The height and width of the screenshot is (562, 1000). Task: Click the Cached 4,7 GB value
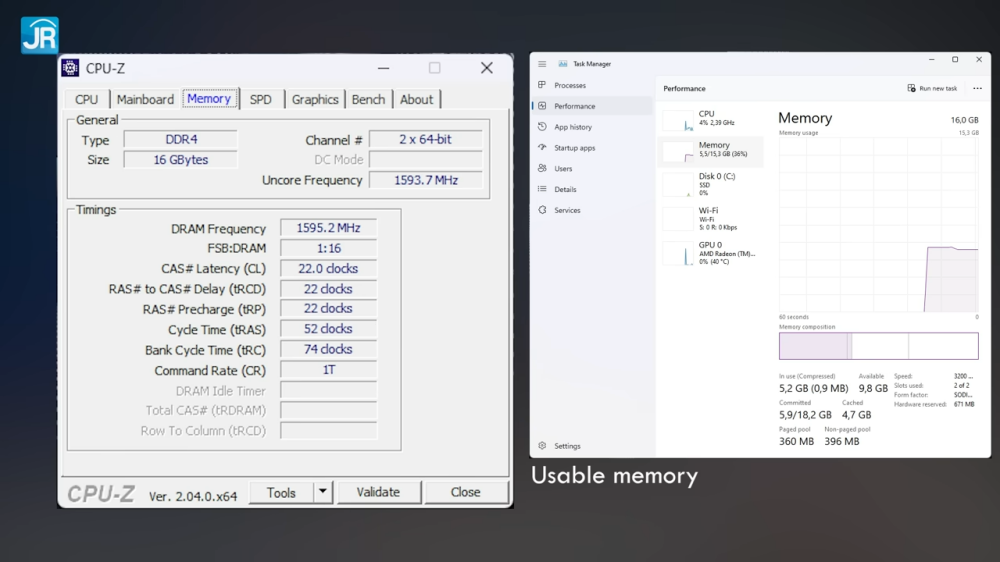[x=857, y=415]
